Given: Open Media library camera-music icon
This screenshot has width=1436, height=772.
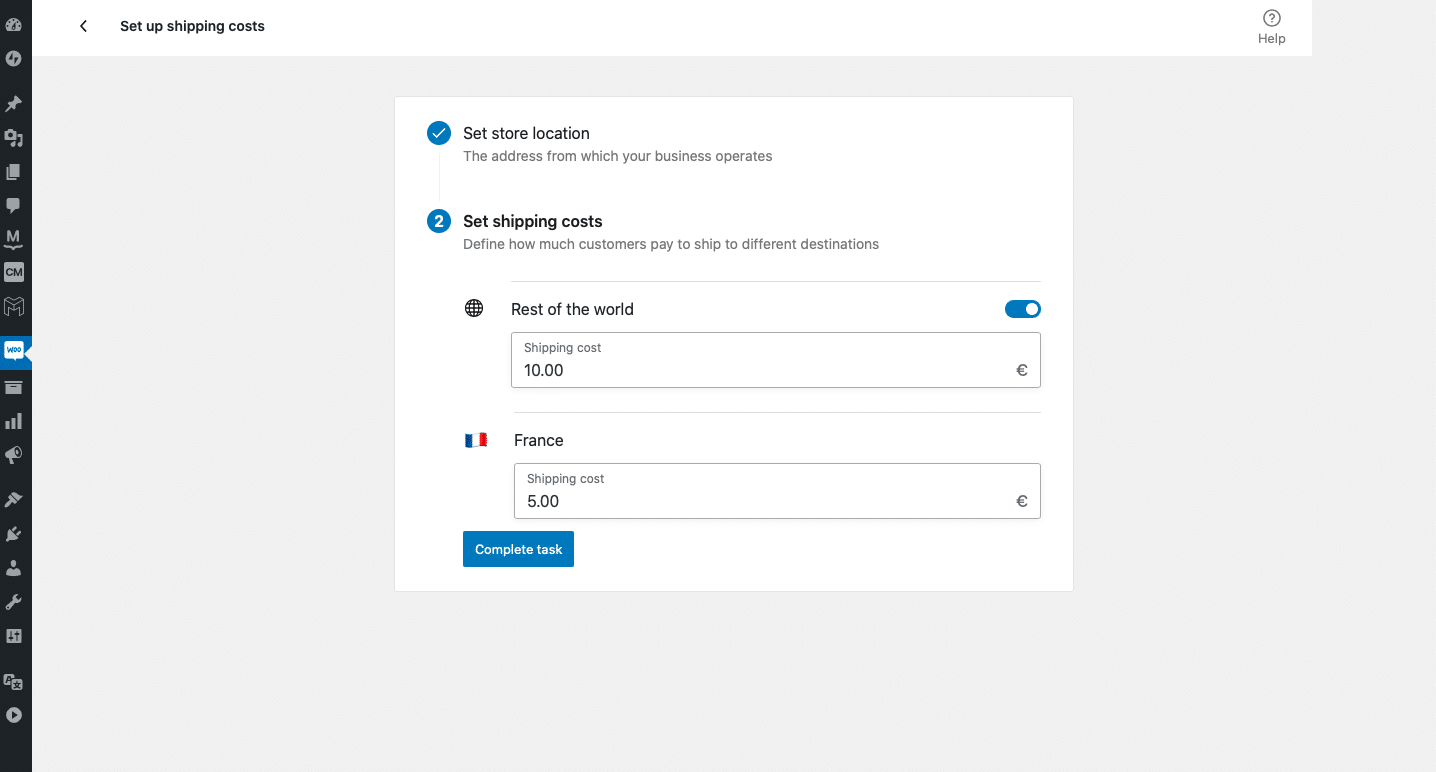Looking at the screenshot, I should (x=14, y=138).
